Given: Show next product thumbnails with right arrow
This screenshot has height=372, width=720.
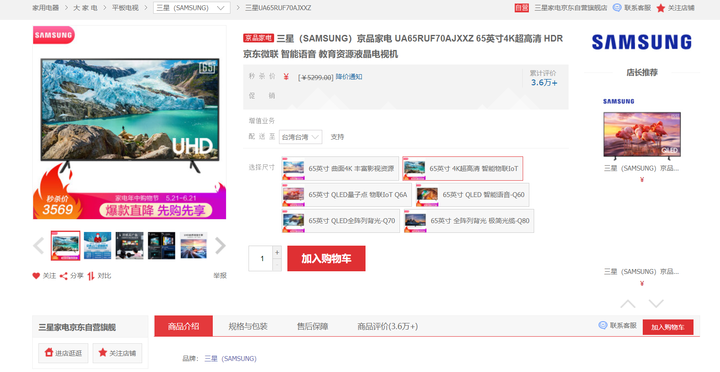Looking at the screenshot, I should (x=220, y=246).
